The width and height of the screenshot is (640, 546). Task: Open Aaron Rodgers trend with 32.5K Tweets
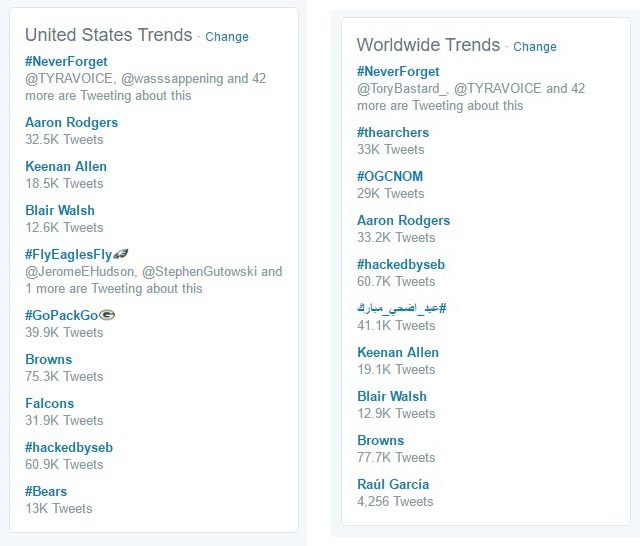[x=71, y=122]
